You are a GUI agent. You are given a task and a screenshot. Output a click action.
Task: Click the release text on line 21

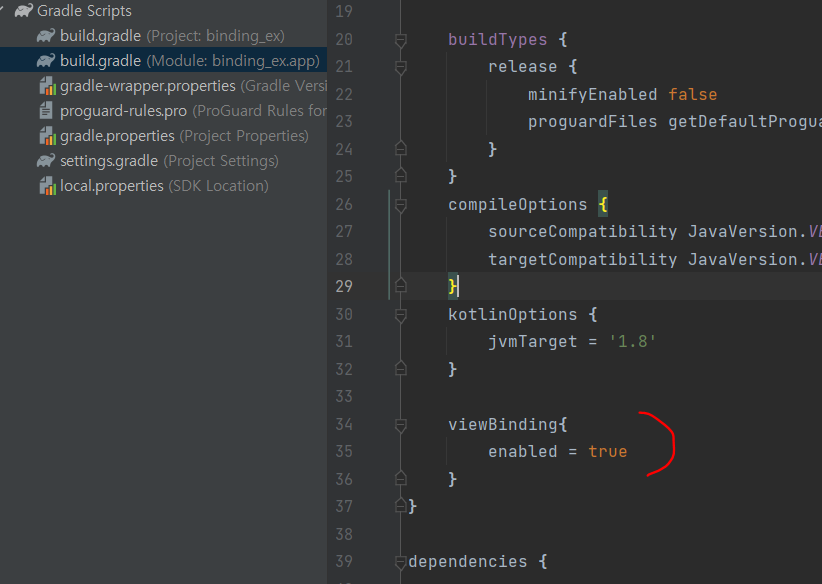click(x=522, y=67)
